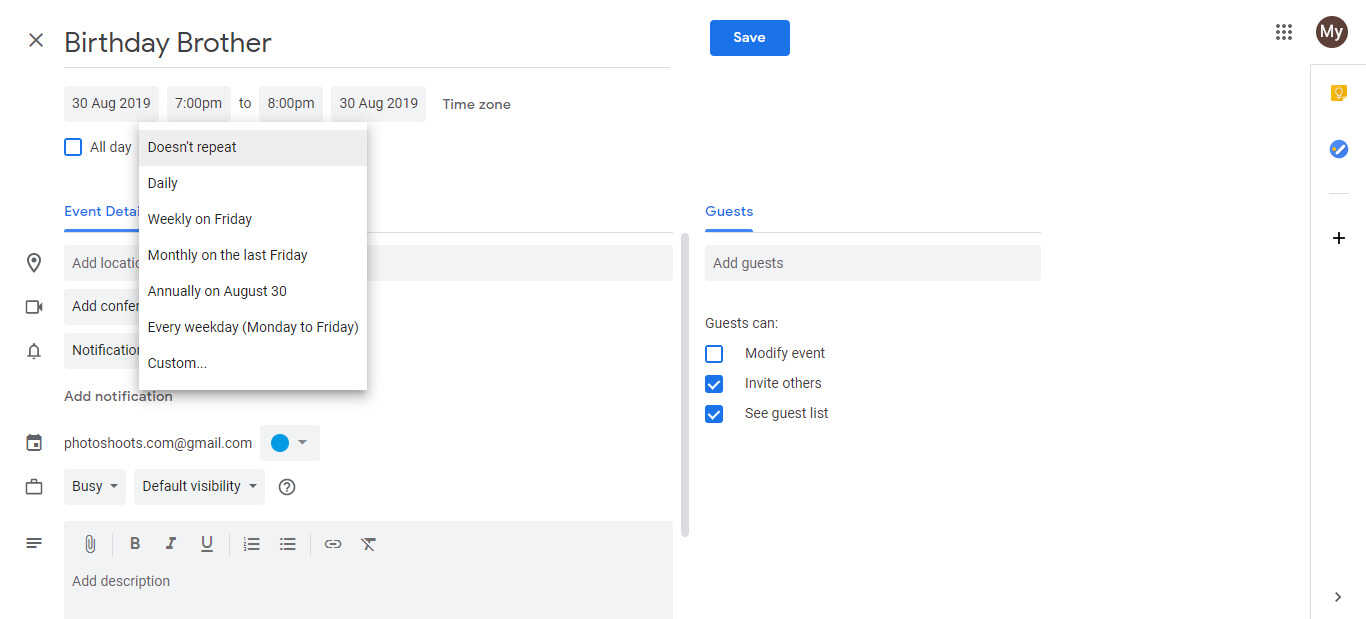The height and width of the screenshot is (619, 1366).
Task: Save the Birthday Brother event
Action: (749, 38)
